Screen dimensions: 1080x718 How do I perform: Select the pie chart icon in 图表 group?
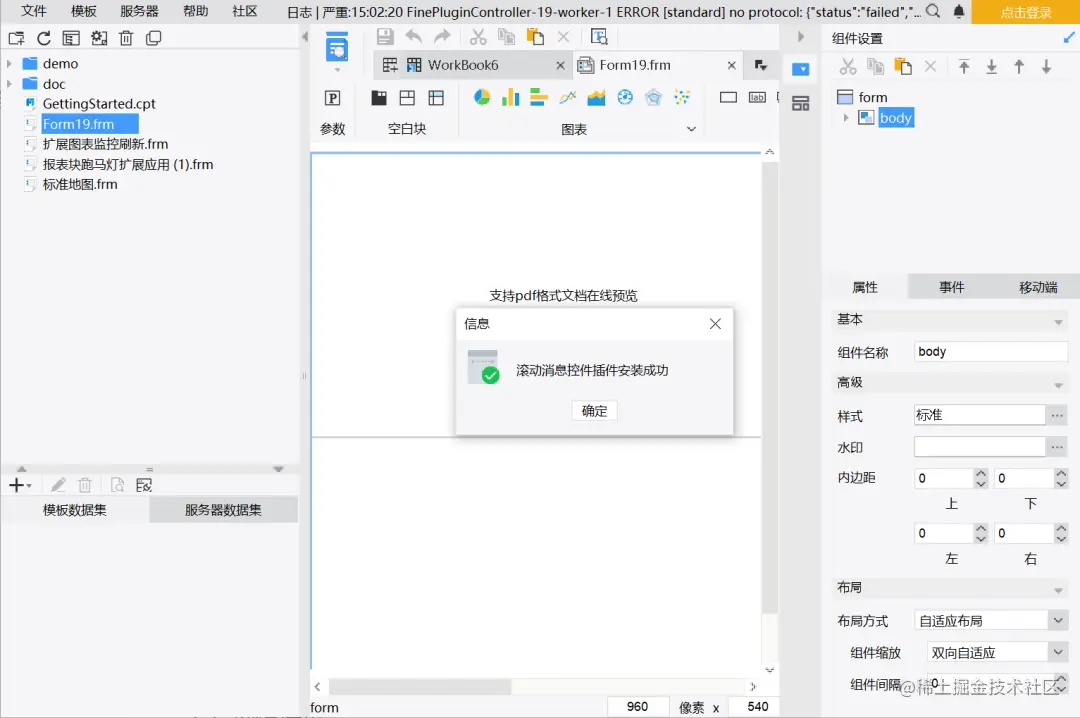[x=482, y=97]
